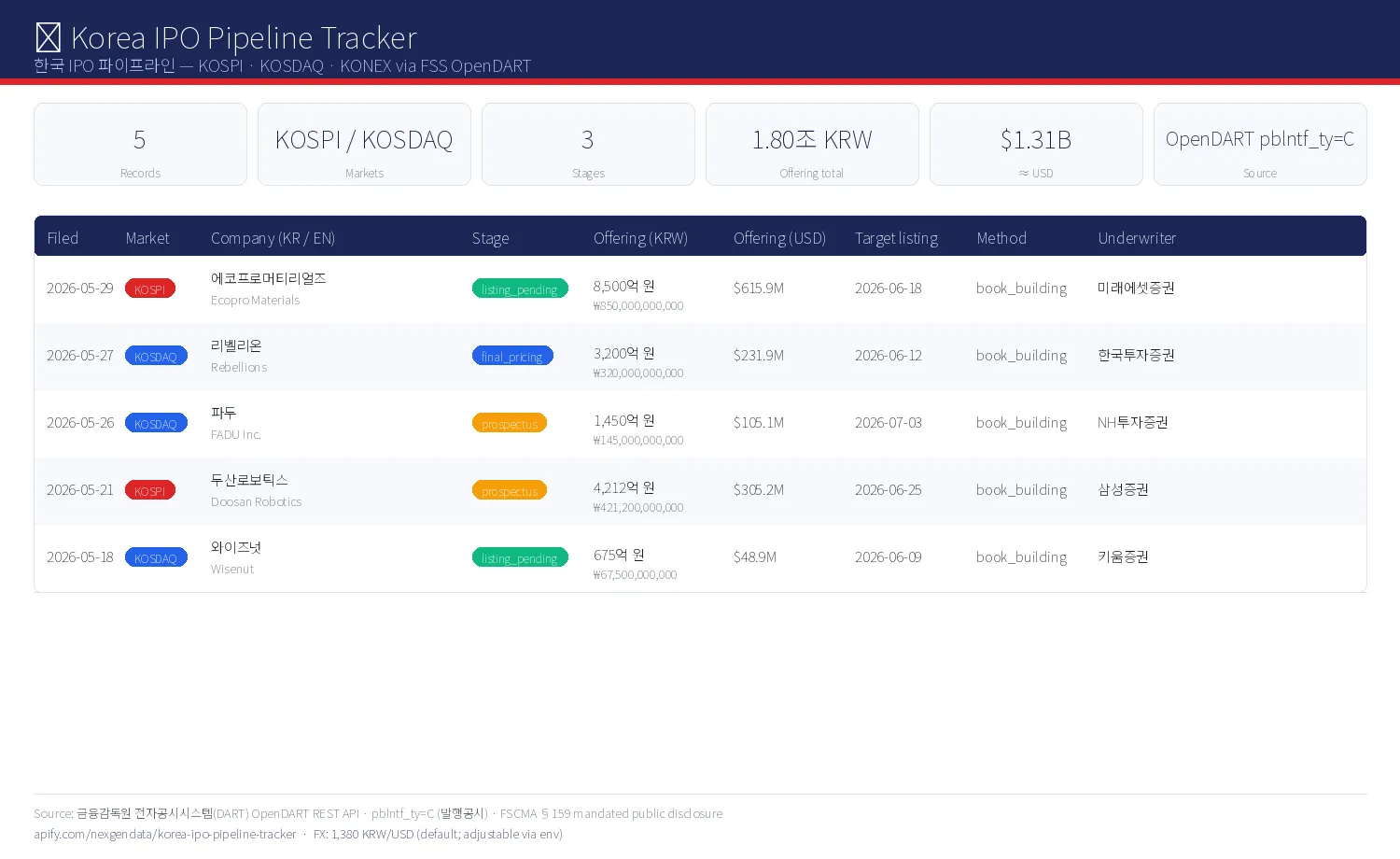This screenshot has width=1400, height=859.
Task: Click the blue KOSDAQ badge for Rebellions
Action: tap(156, 356)
